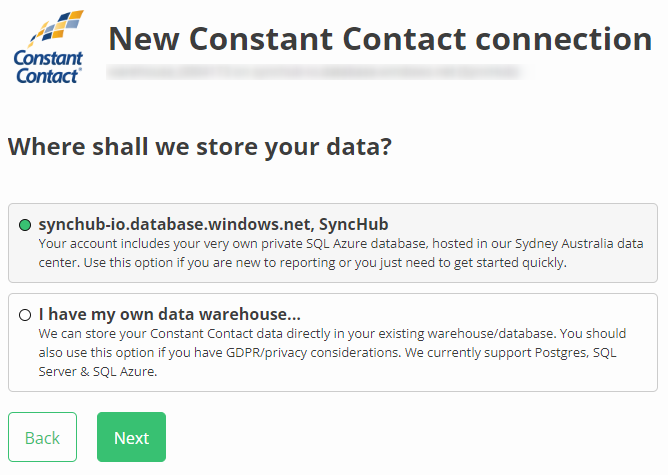The width and height of the screenshot is (668, 475).
Task: Click the 'synchub-io.database.windows.net, SyncHub' option label
Action: [x=213, y=224]
